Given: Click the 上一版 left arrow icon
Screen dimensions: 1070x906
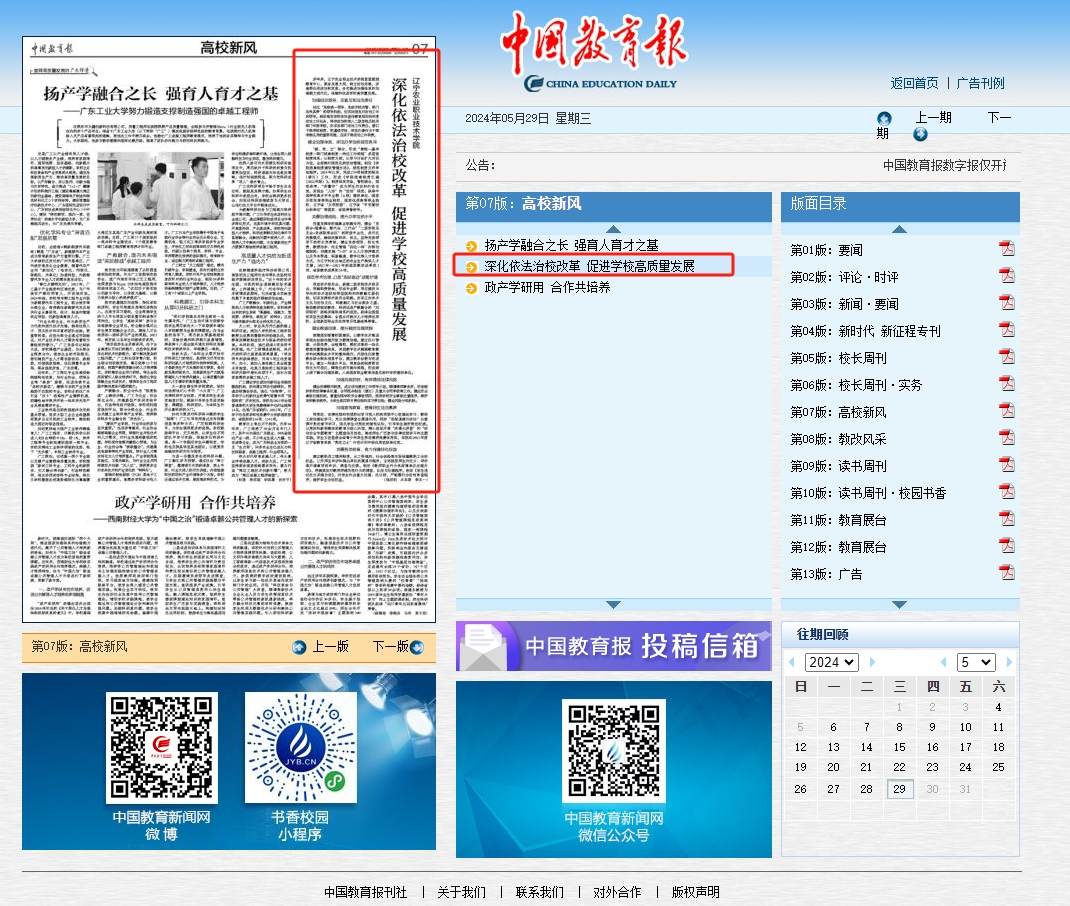Looking at the screenshot, I should coord(299,647).
